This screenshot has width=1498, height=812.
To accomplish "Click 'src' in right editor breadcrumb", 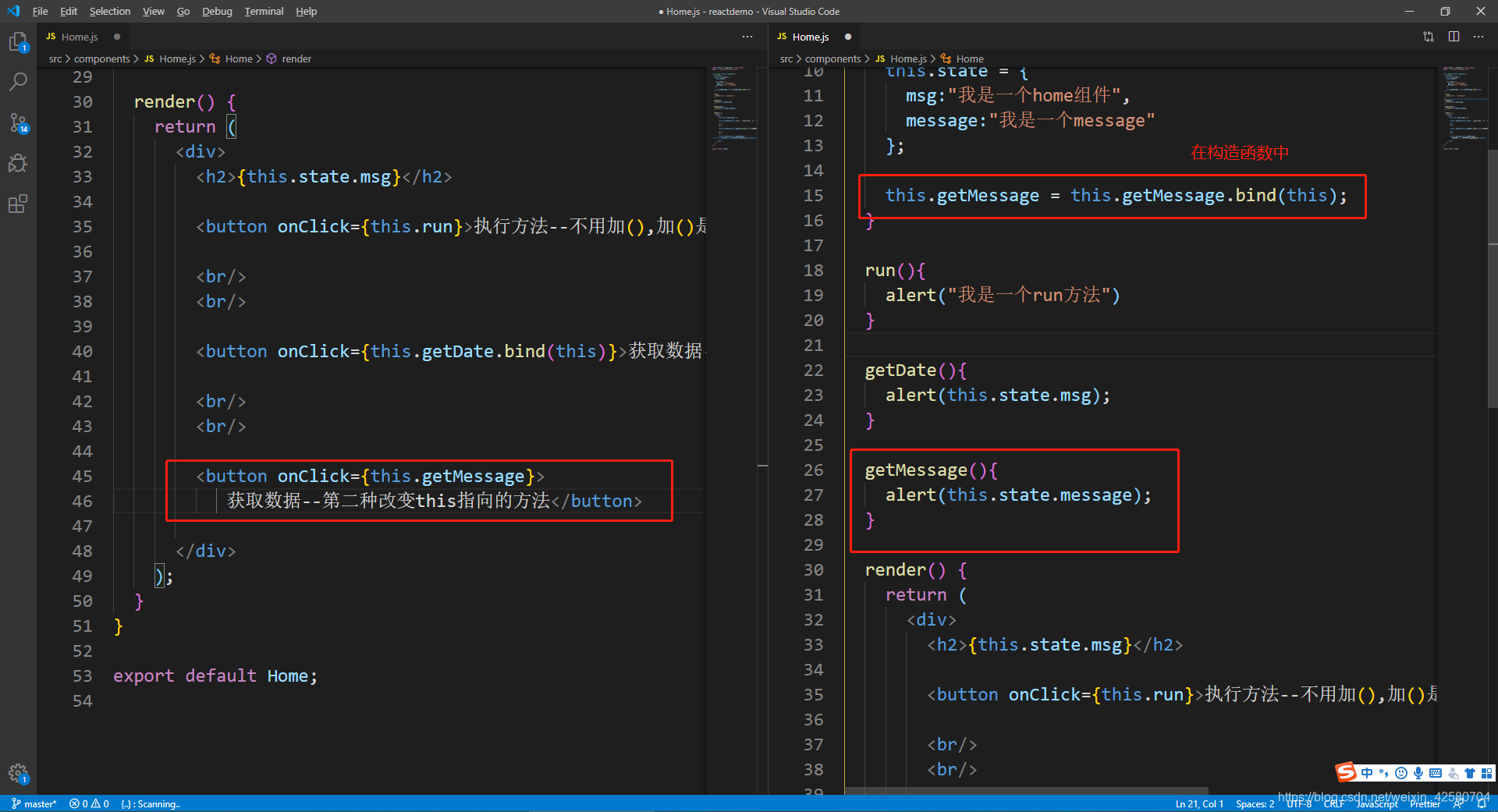I will pos(786,59).
